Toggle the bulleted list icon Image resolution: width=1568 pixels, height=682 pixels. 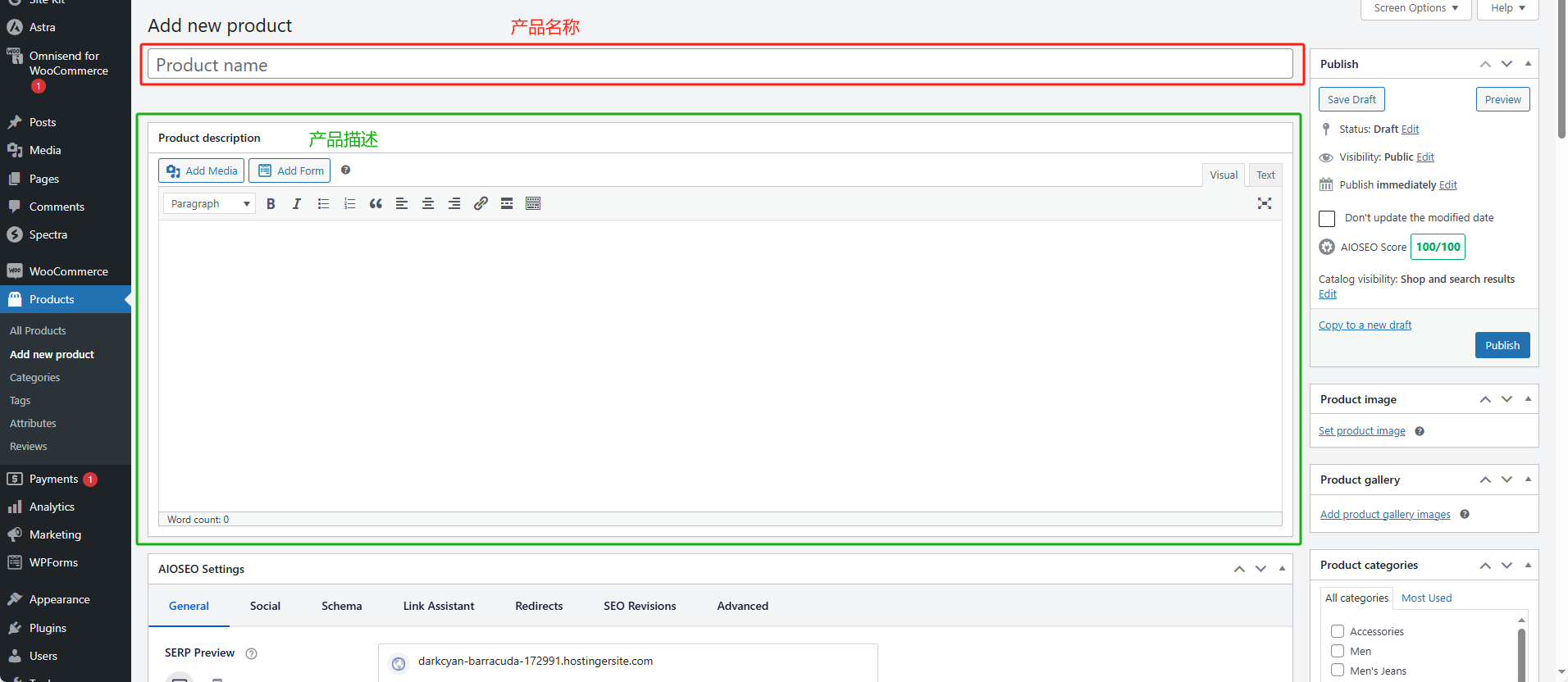click(x=323, y=204)
